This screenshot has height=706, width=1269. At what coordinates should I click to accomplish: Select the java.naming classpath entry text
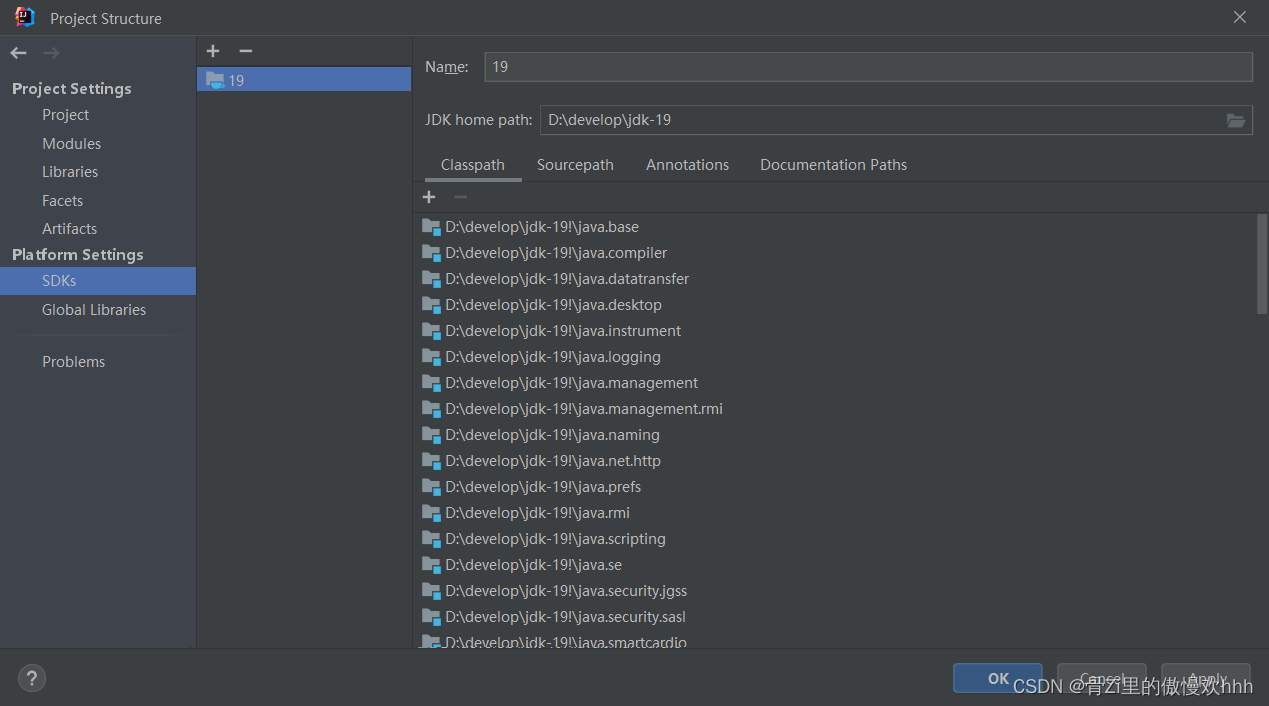click(x=552, y=435)
